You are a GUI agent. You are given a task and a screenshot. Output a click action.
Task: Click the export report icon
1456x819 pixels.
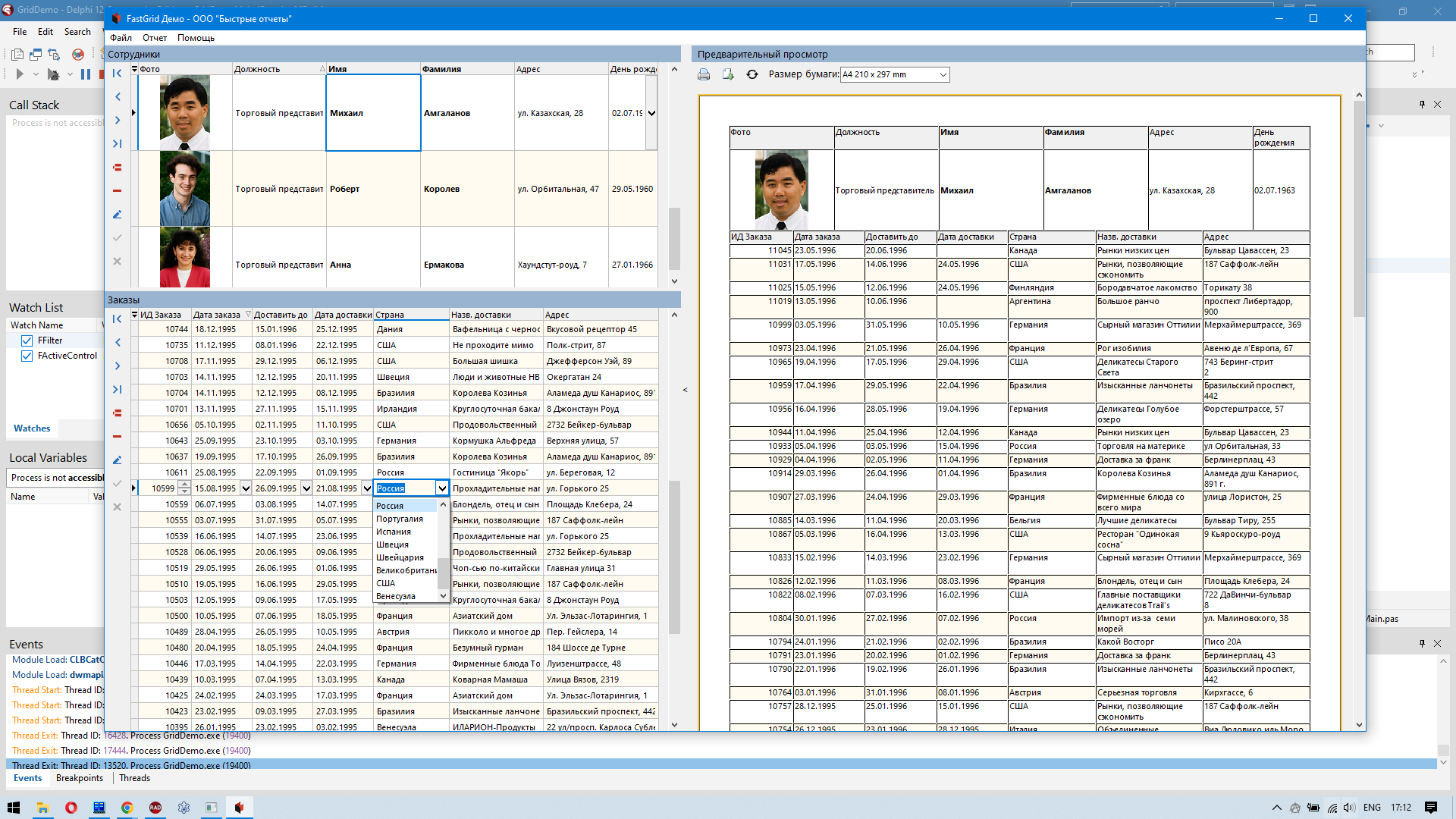pos(728,74)
